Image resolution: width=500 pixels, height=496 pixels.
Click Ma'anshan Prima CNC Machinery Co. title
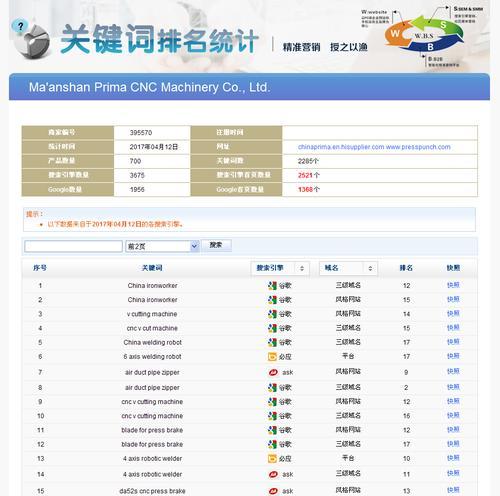tap(149, 87)
